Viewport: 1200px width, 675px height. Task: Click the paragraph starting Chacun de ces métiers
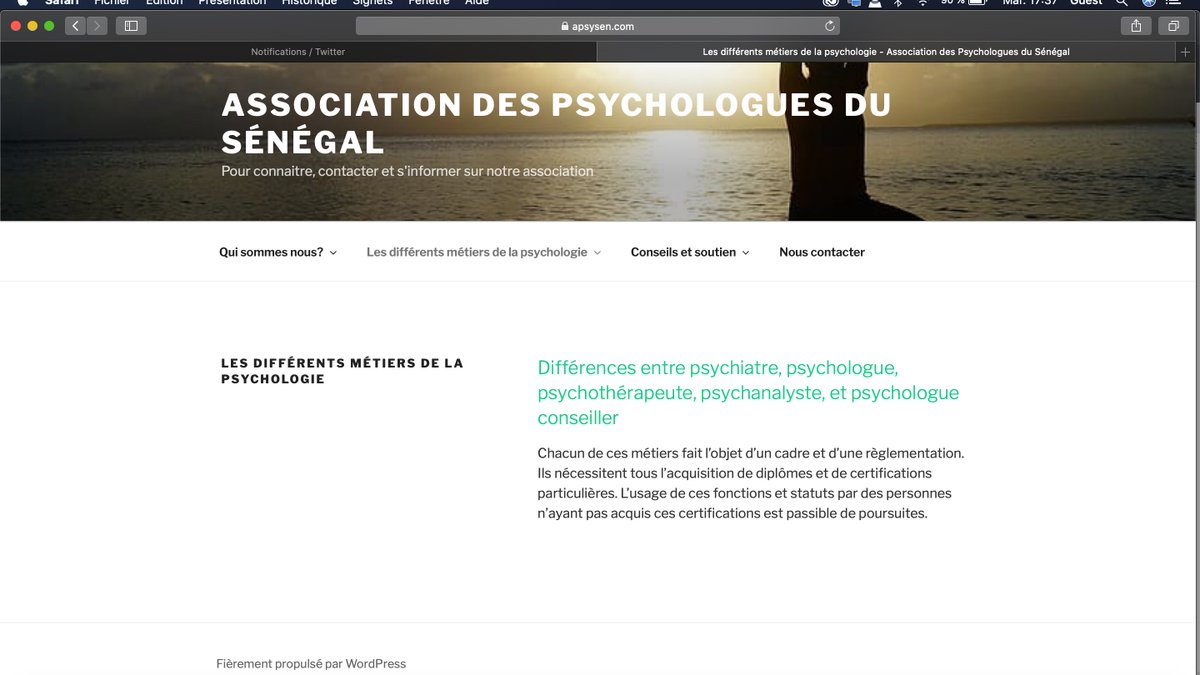coord(751,483)
